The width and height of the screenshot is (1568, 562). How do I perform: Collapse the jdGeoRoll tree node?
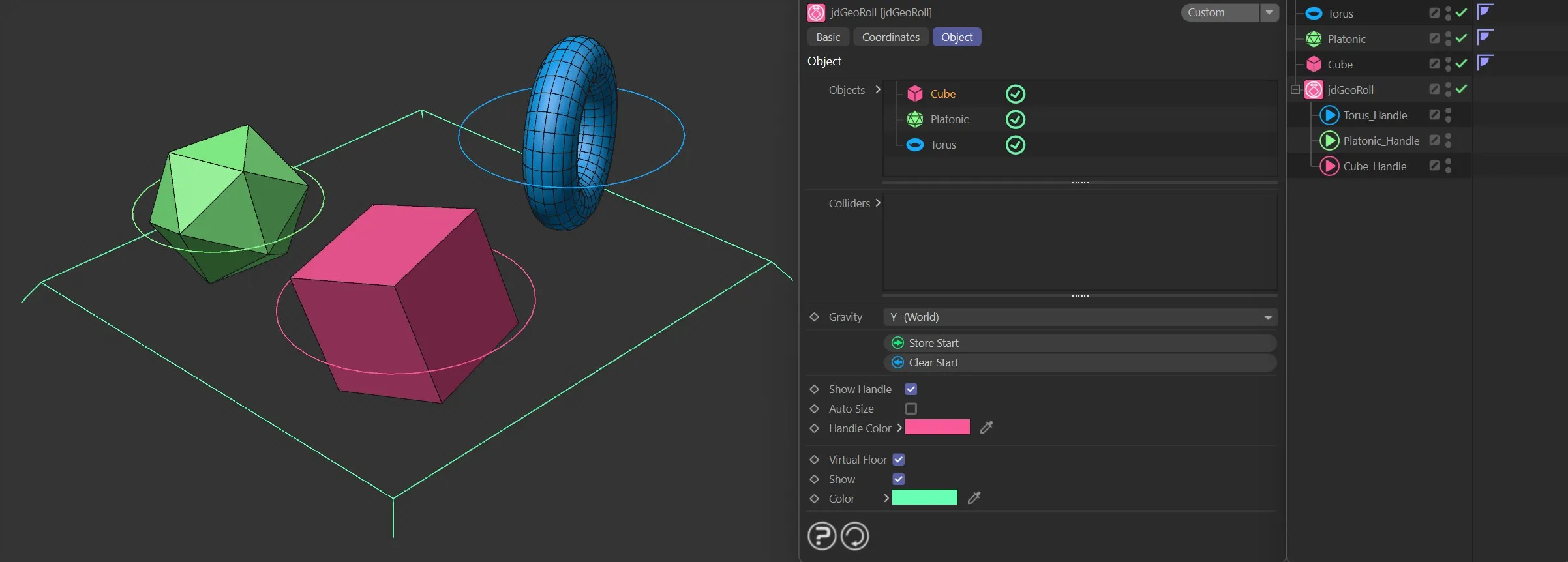(x=1295, y=90)
